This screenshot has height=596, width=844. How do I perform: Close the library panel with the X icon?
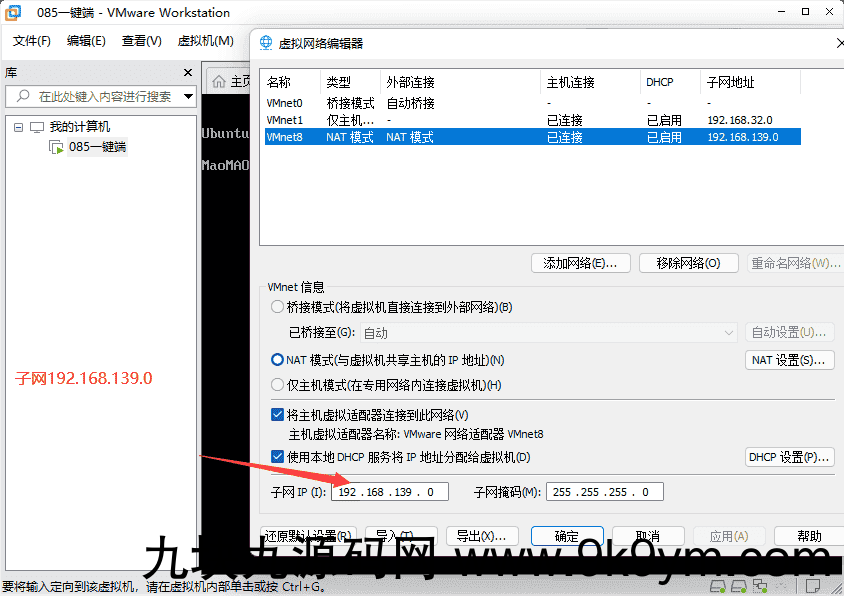pos(188,73)
